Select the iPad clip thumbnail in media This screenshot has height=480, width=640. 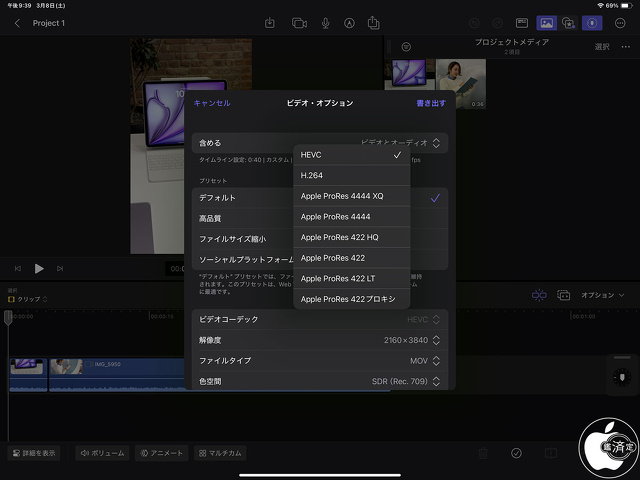(409, 72)
